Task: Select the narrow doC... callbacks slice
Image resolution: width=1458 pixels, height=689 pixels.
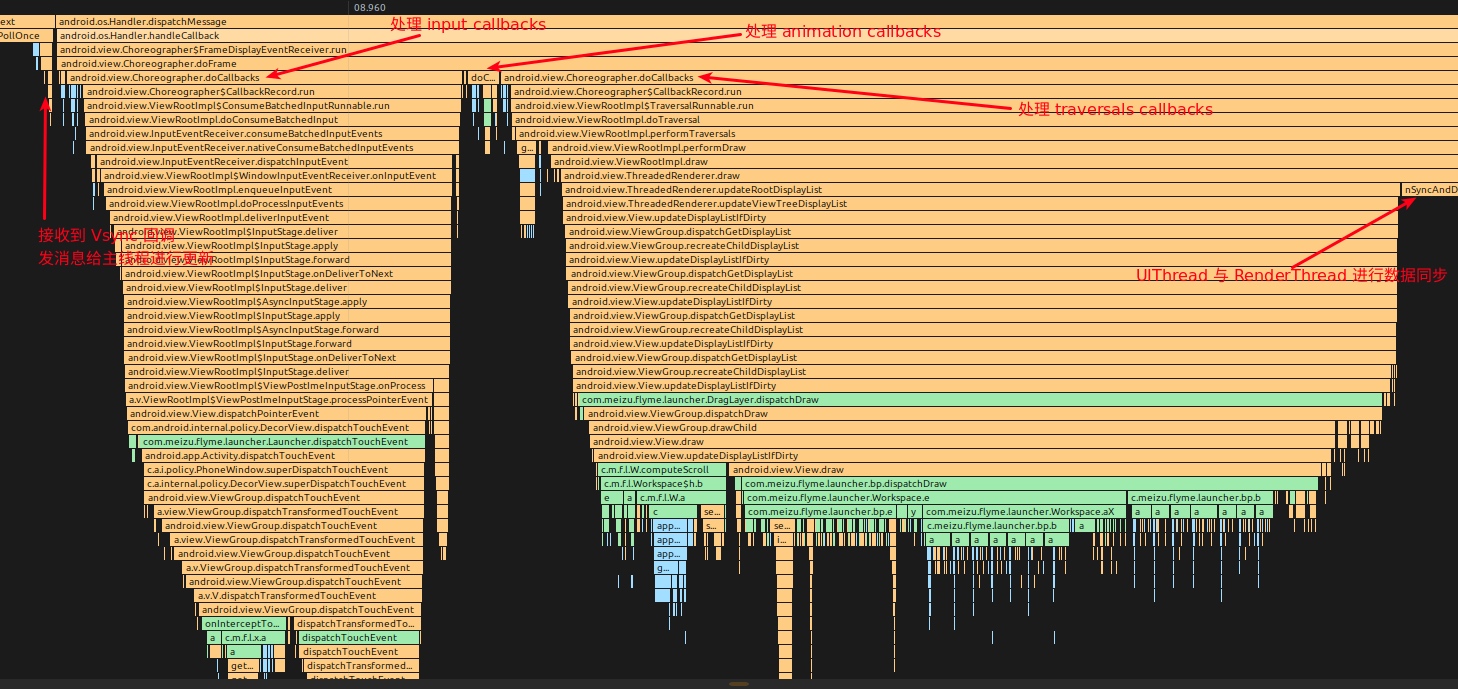Action: (x=482, y=77)
